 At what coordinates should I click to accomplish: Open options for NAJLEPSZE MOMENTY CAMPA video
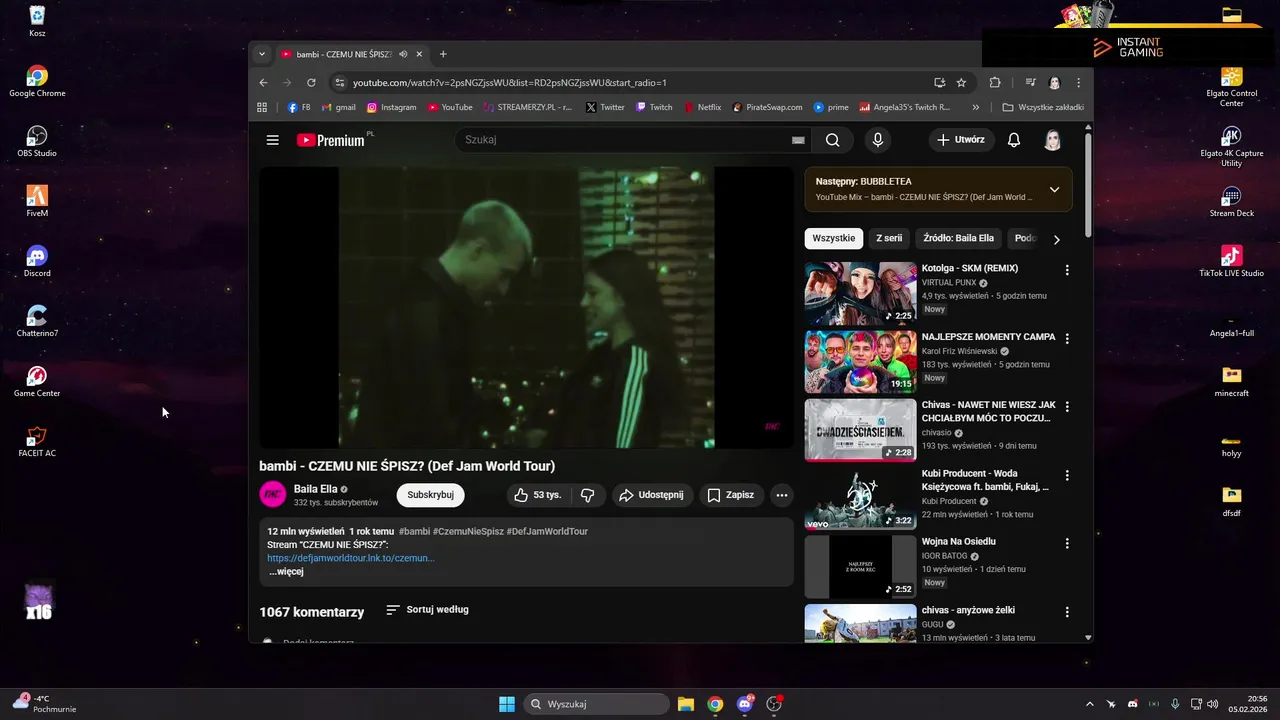tap(1067, 338)
